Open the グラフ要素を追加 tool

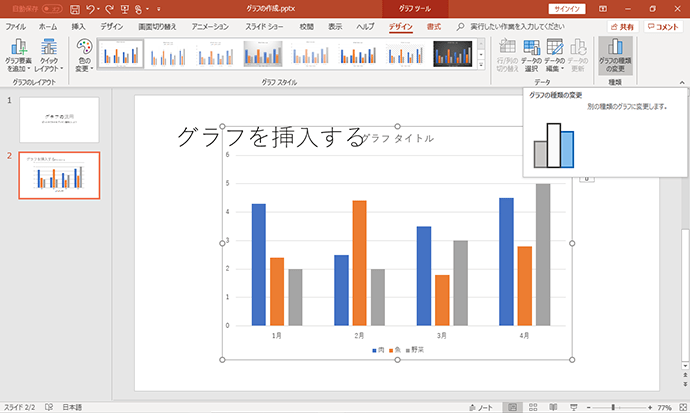coord(18,55)
